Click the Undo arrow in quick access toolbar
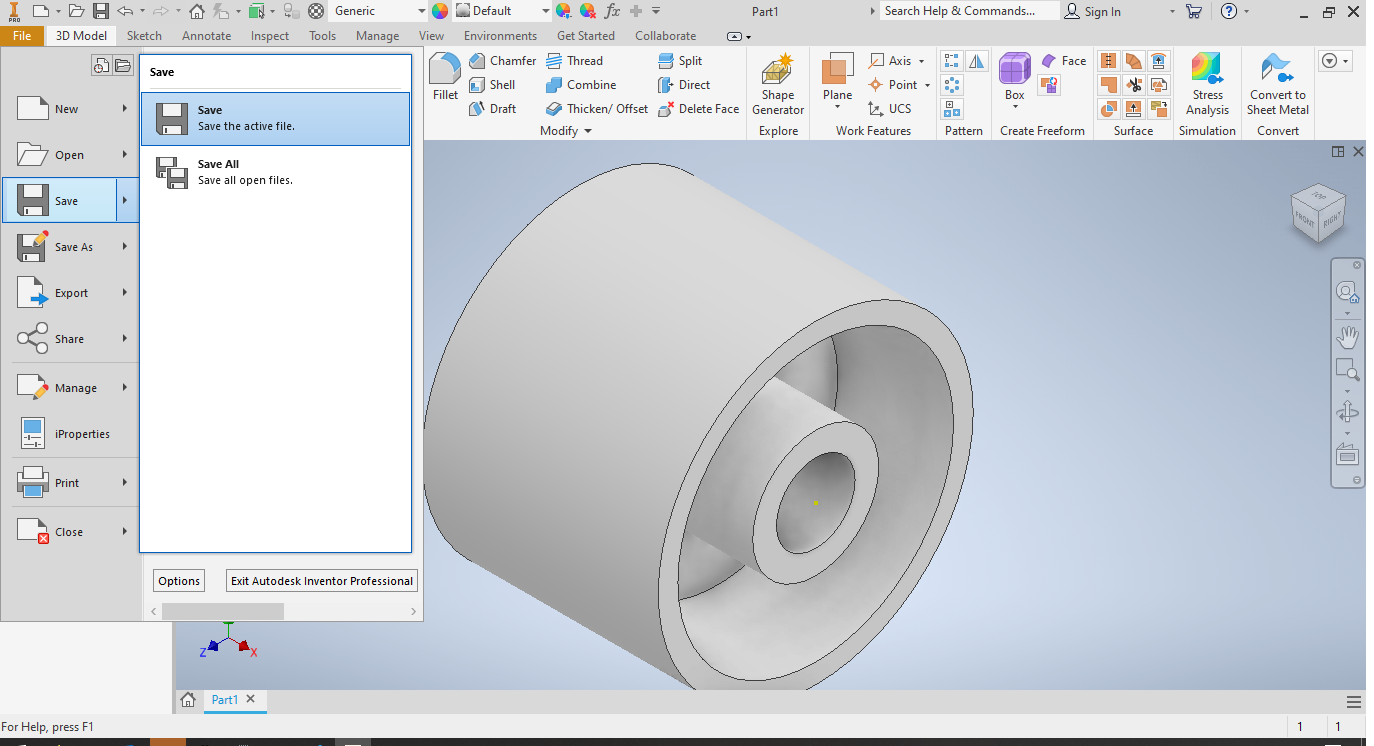 pos(125,11)
